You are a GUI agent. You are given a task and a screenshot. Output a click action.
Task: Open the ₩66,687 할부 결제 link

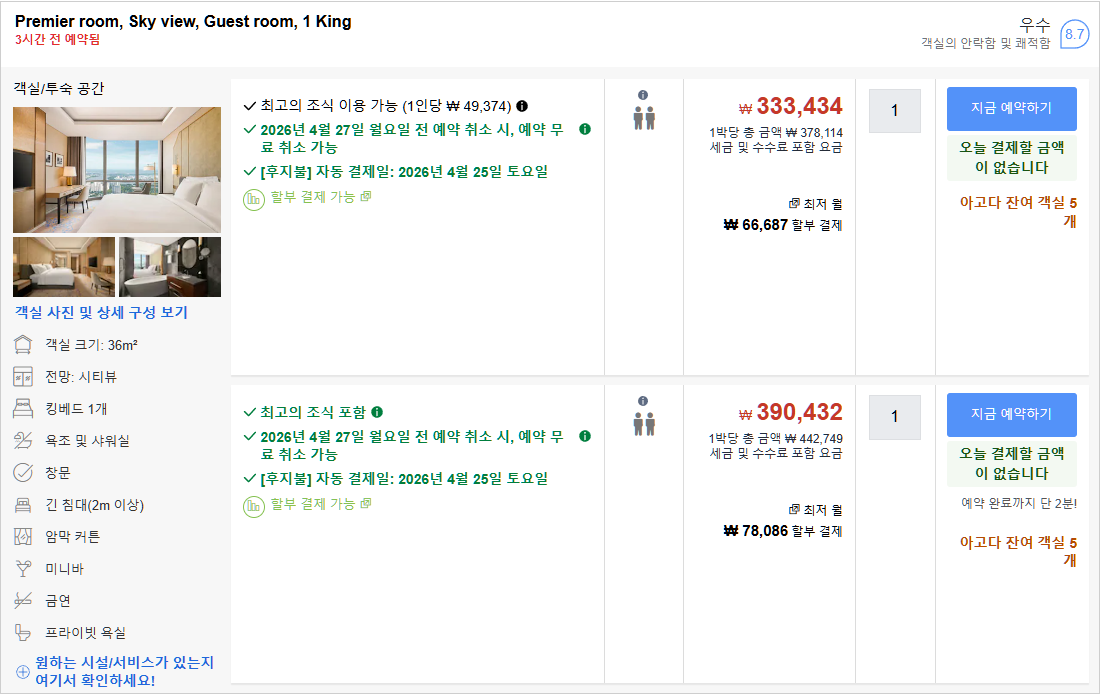point(783,225)
